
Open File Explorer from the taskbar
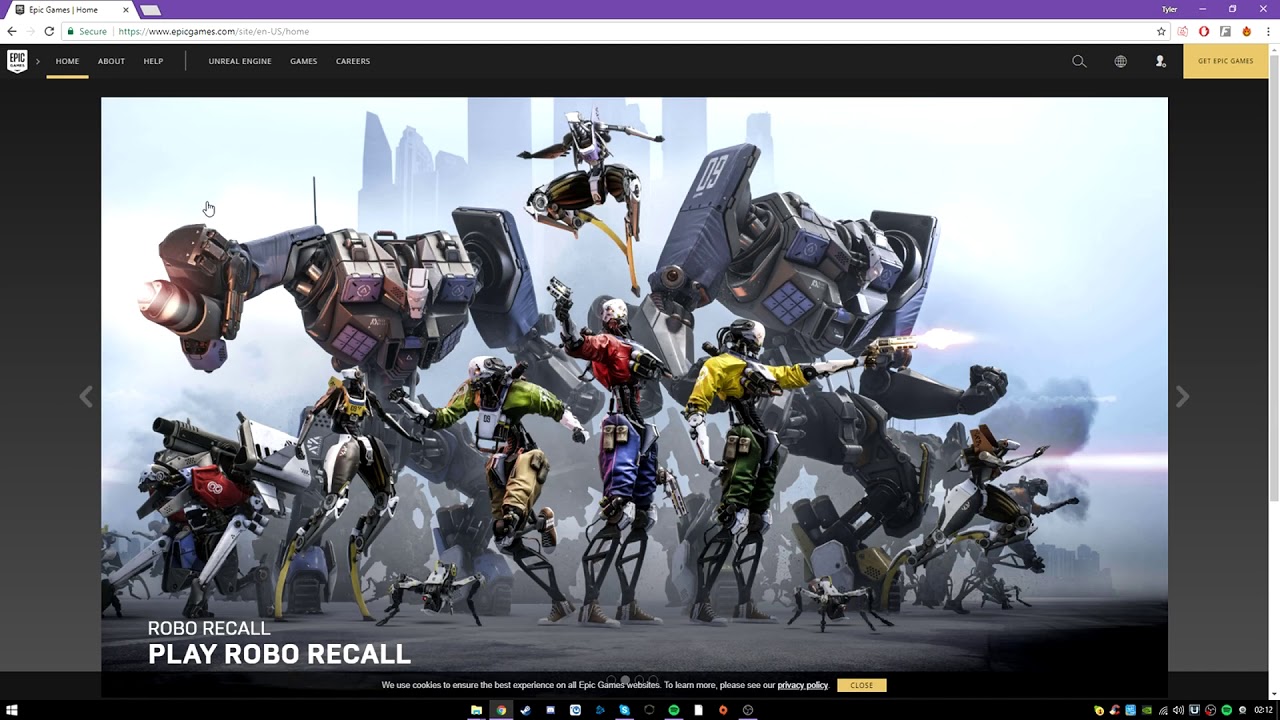tap(476, 710)
